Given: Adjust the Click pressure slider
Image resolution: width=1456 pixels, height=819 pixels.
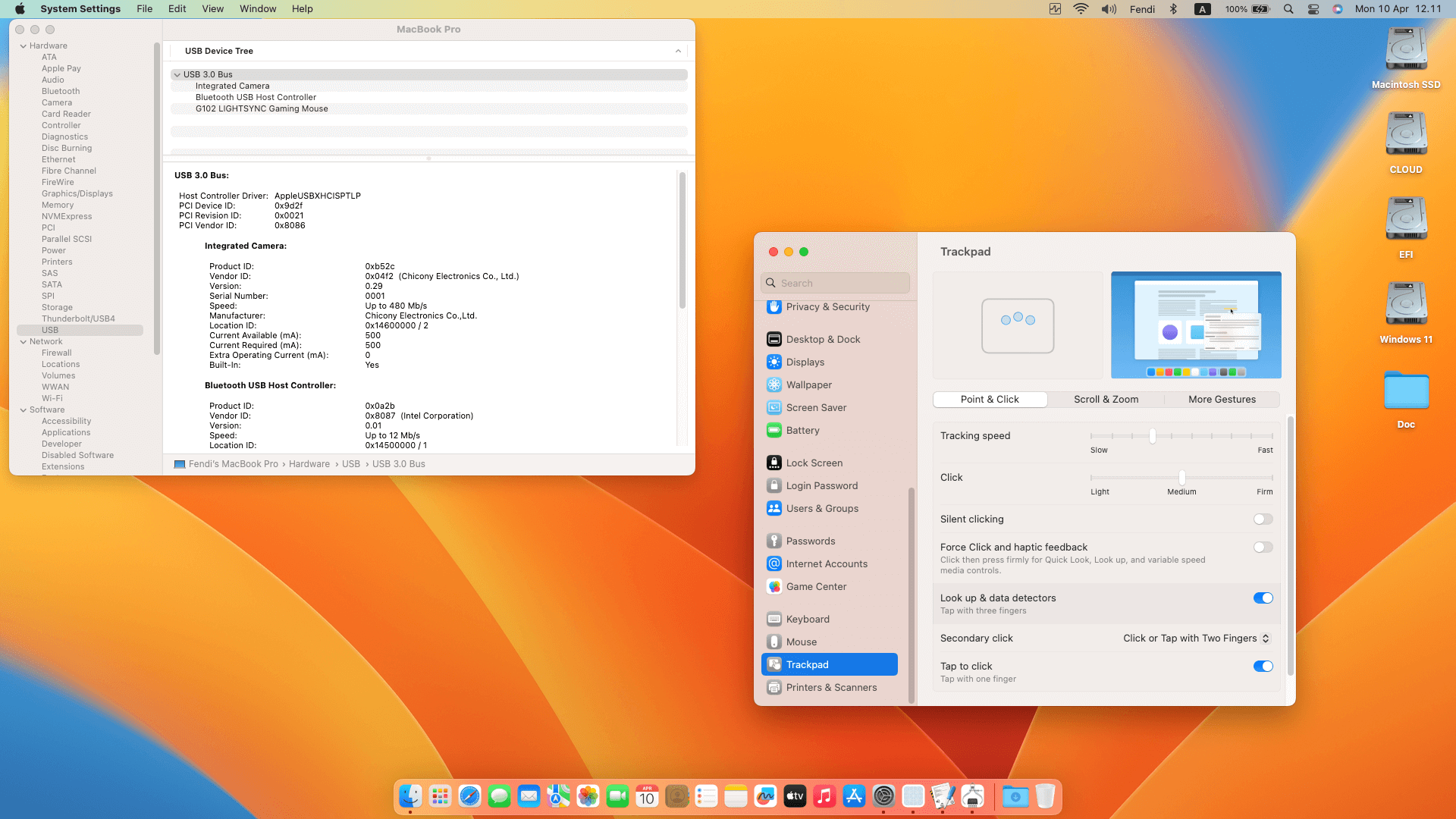Looking at the screenshot, I should coord(1181,478).
